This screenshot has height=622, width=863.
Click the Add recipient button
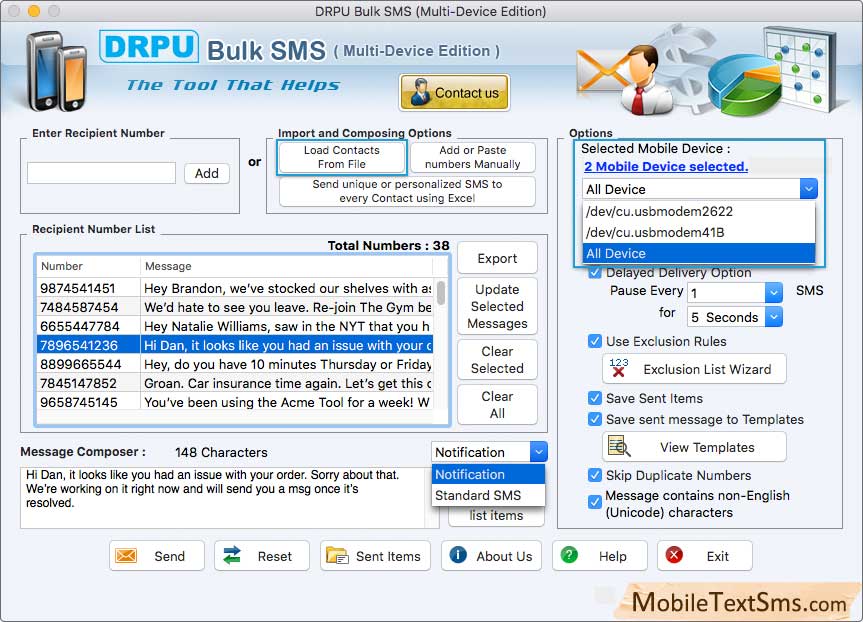(x=207, y=173)
